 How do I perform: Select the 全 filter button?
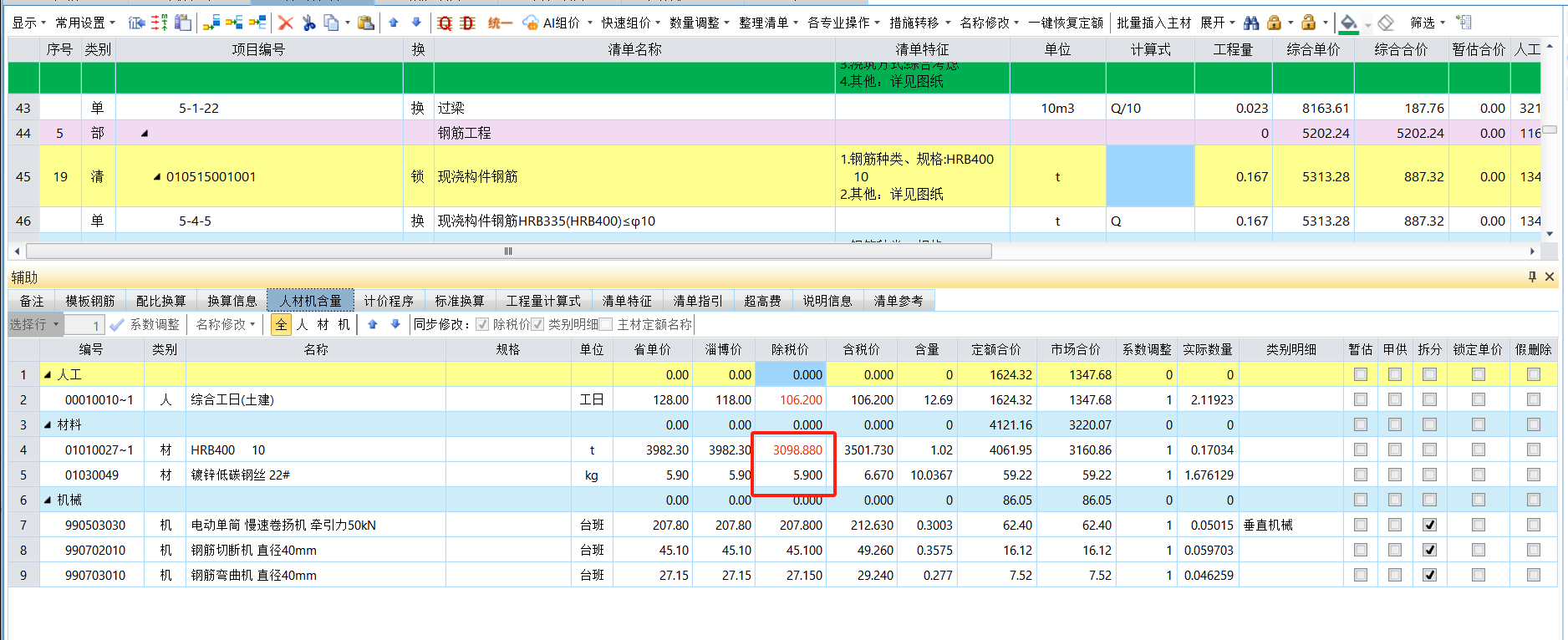coord(281,324)
